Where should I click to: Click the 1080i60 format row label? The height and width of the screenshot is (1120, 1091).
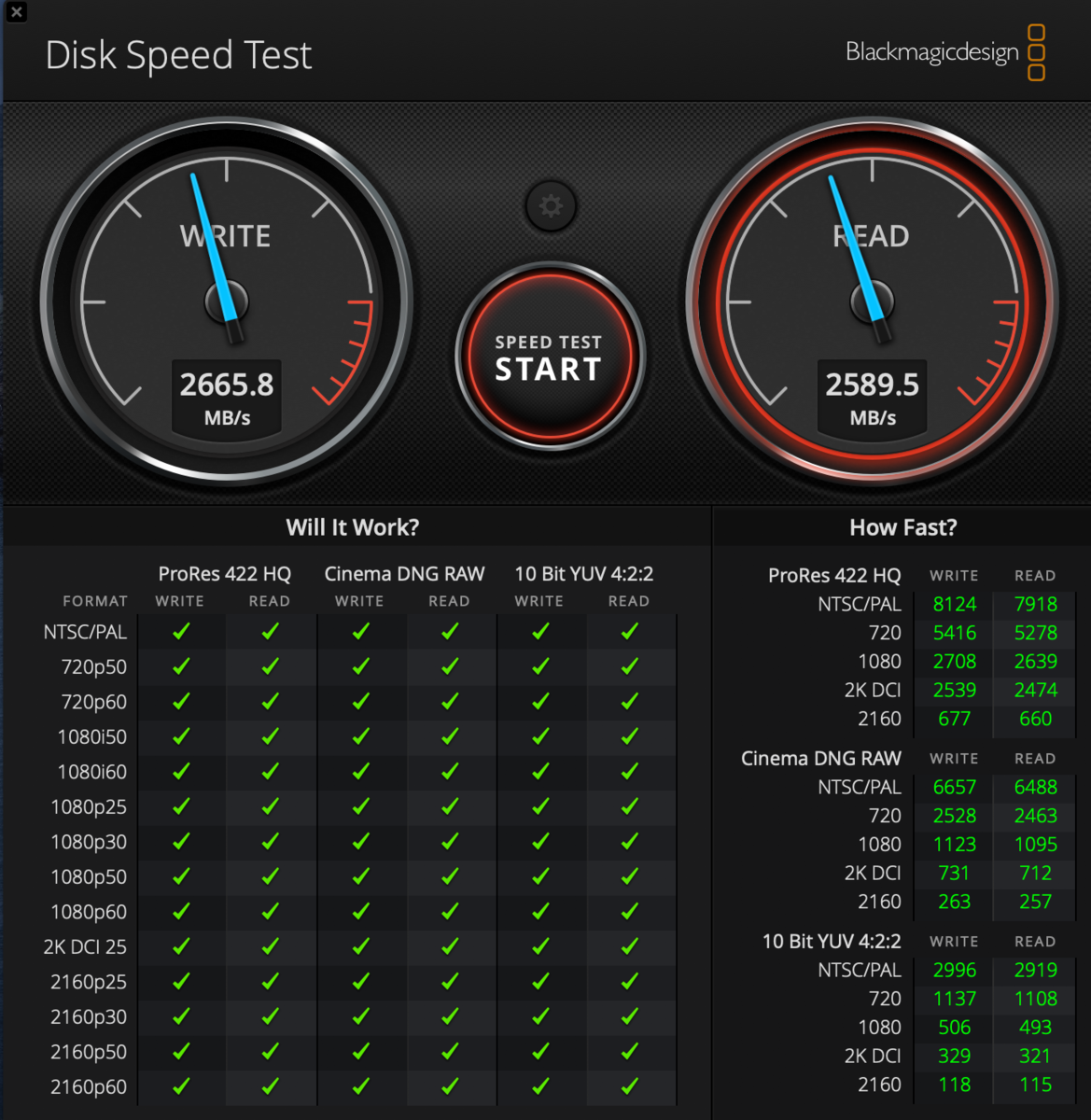click(91, 772)
